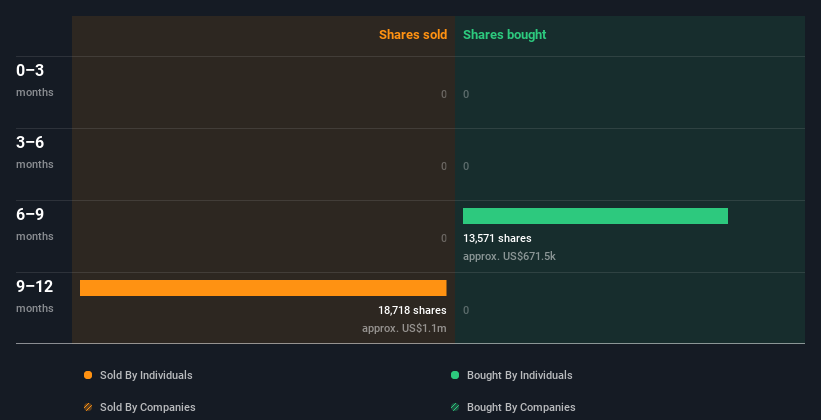The width and height of the screenshot is (821, 420).
Task: Click the 18,718 shares label
Action: (412, 310)
